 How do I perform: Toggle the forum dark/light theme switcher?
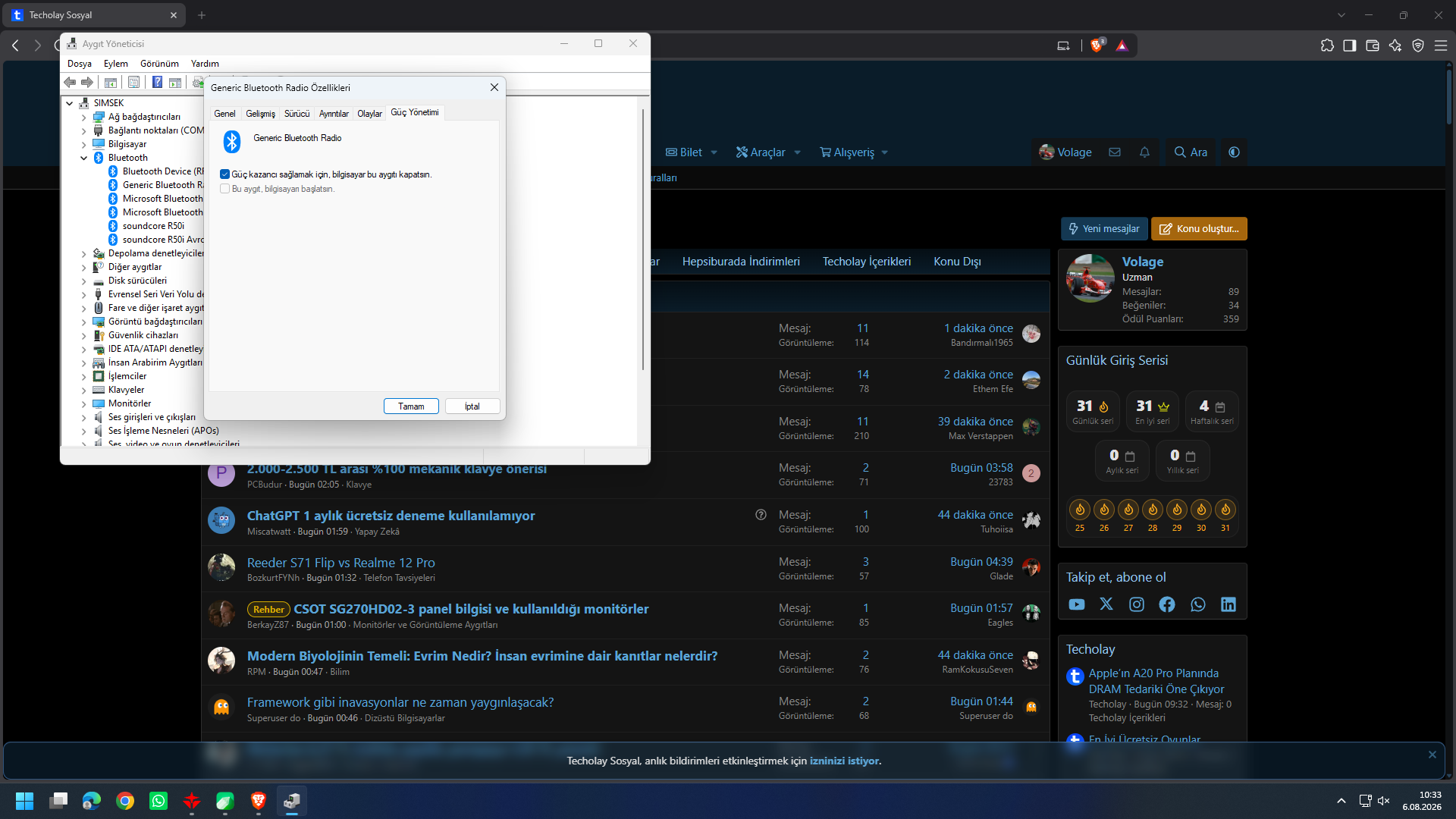[1235, 152]
